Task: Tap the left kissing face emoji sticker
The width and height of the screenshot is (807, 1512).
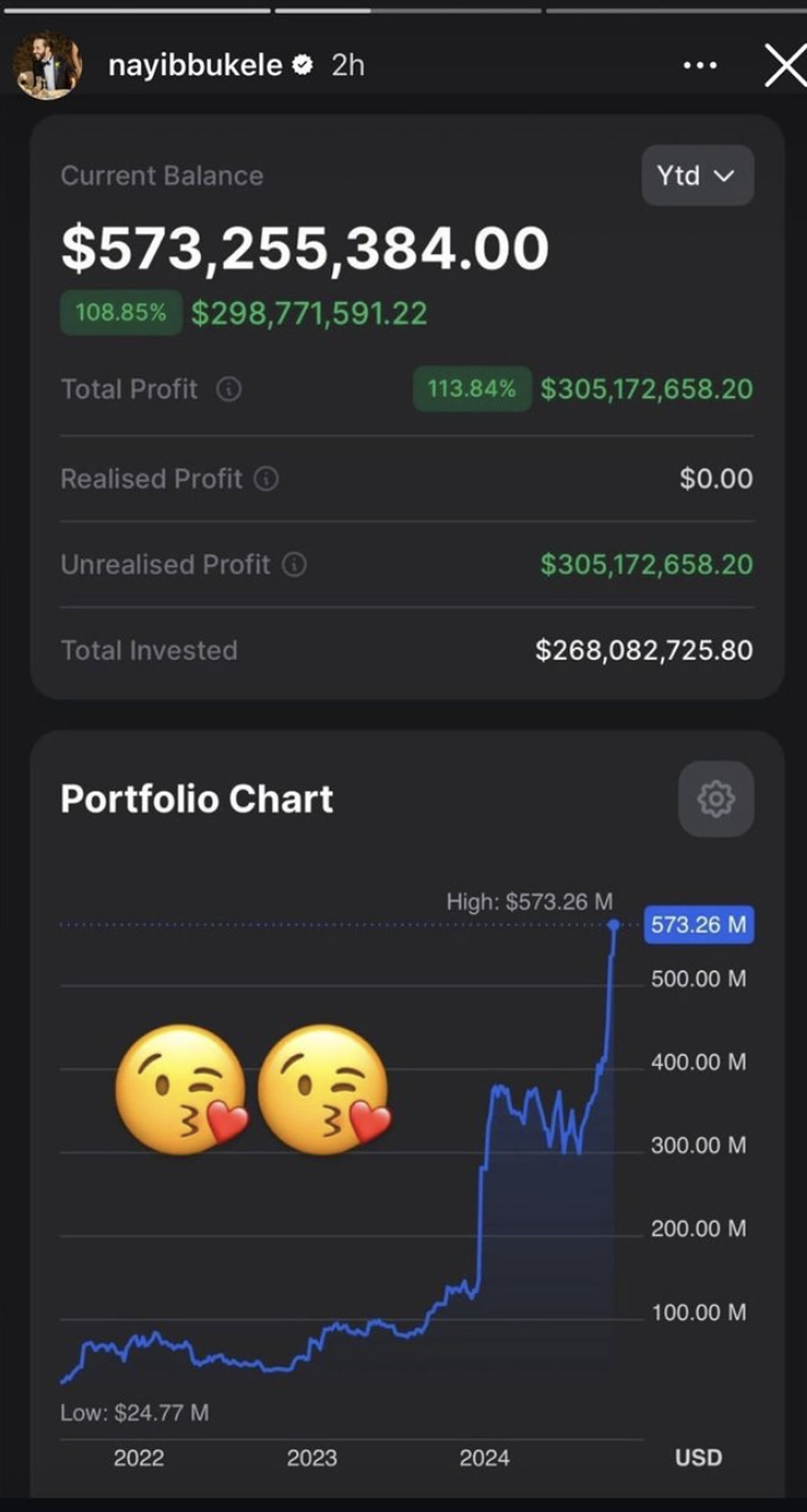Action: coord(180,1090)
